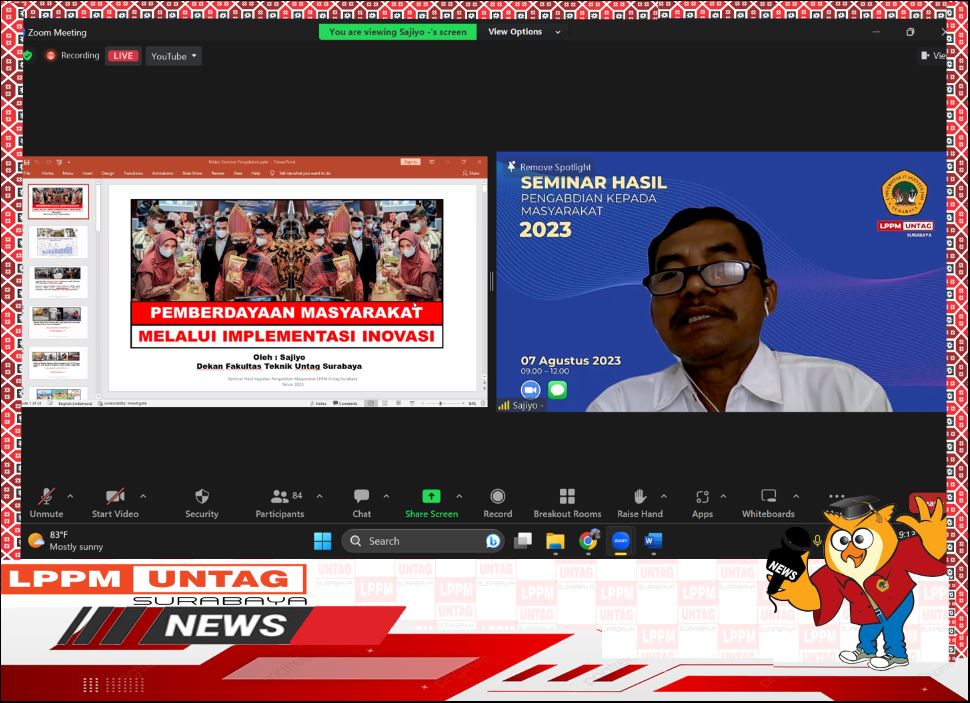
Task: Click the Share button in PowerPoint
Action: [x=471, y=173]
